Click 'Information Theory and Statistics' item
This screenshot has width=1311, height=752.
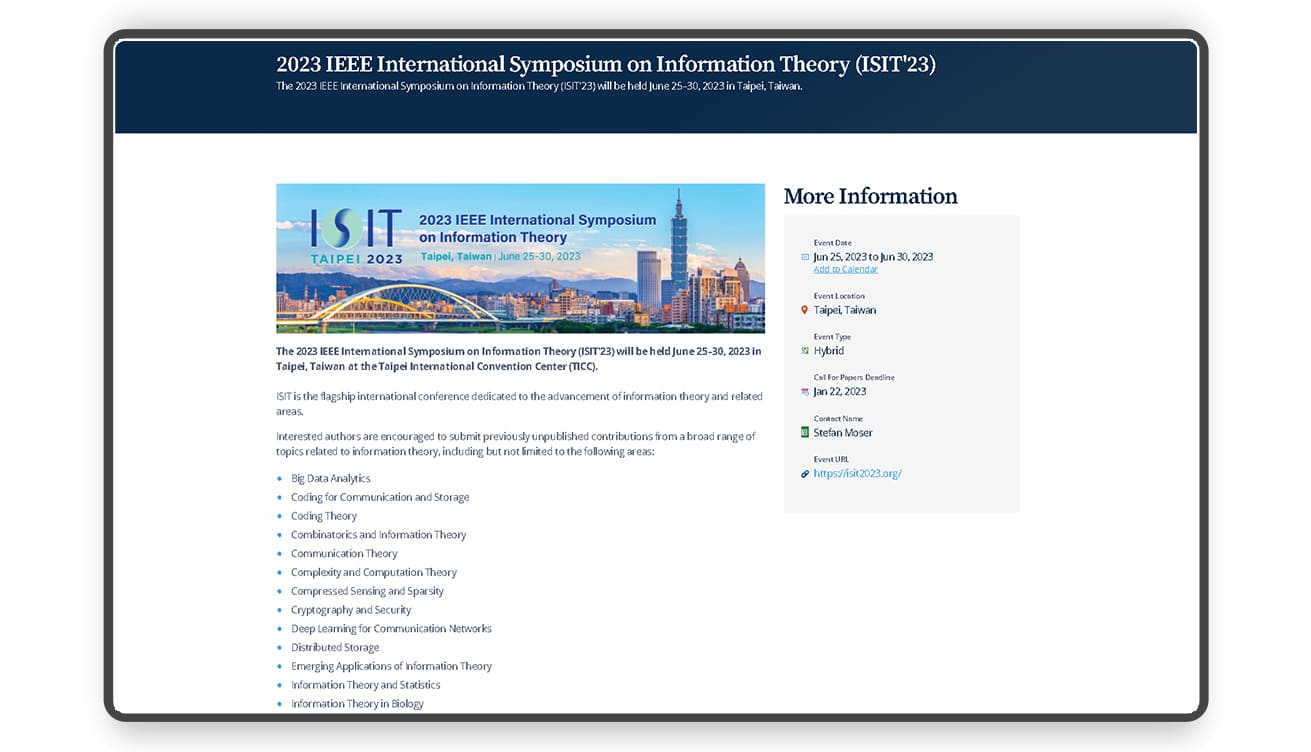click(365, 685)
